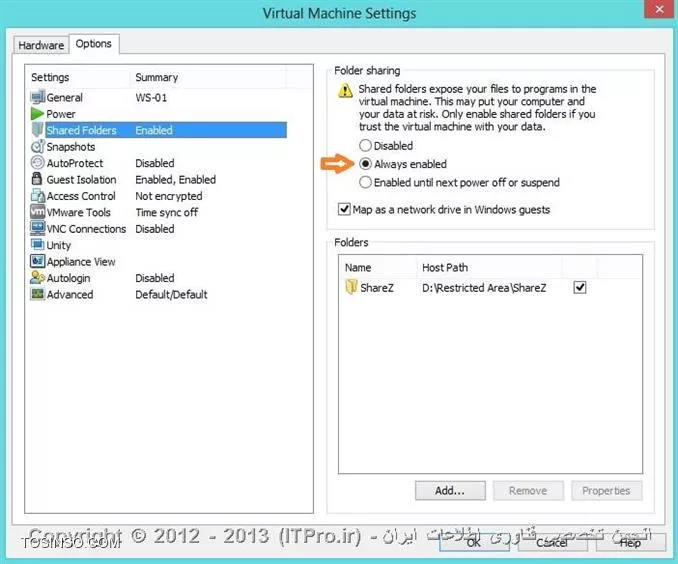Click the ShareZ name in folders list
Viewport: 678px width, 564px height.
tap(377, 288)
